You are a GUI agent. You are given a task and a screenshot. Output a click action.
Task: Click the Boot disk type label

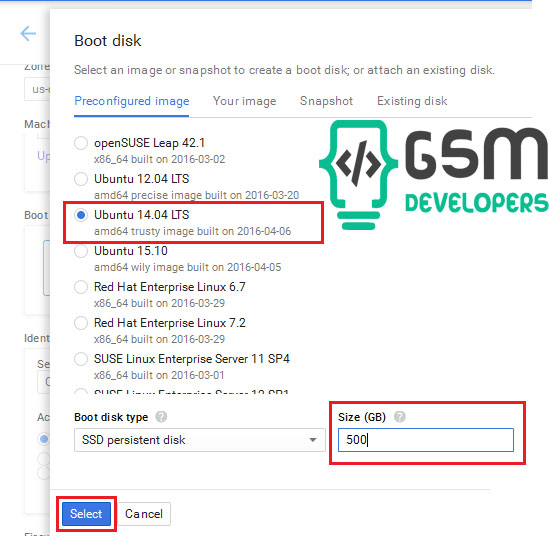[111, 417]
